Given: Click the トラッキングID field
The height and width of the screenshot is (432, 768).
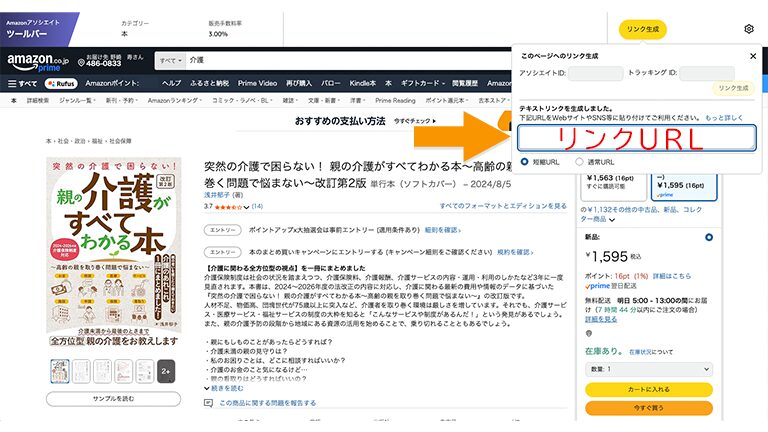Looking at the screenshot, I should (x=707, y=73).
